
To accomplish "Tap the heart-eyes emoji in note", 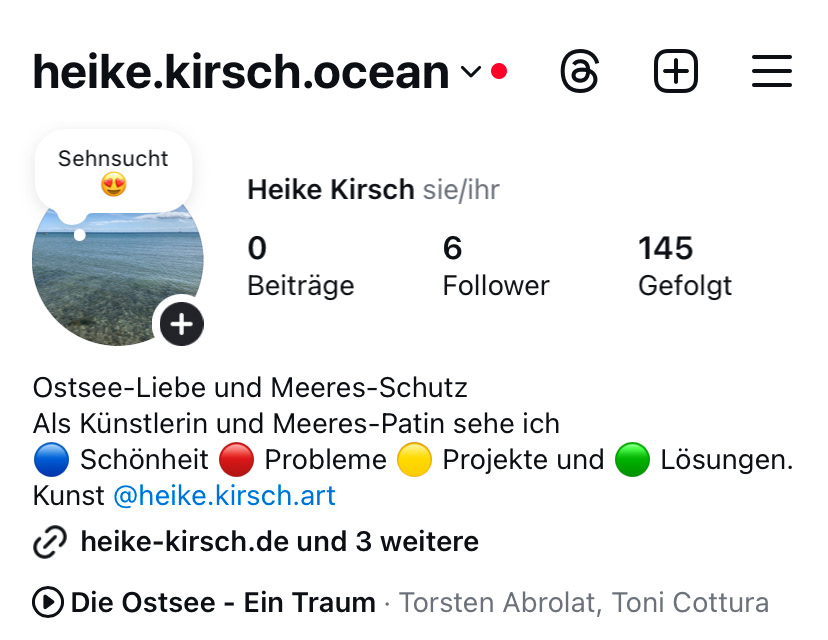I will (x=114, y=185).
